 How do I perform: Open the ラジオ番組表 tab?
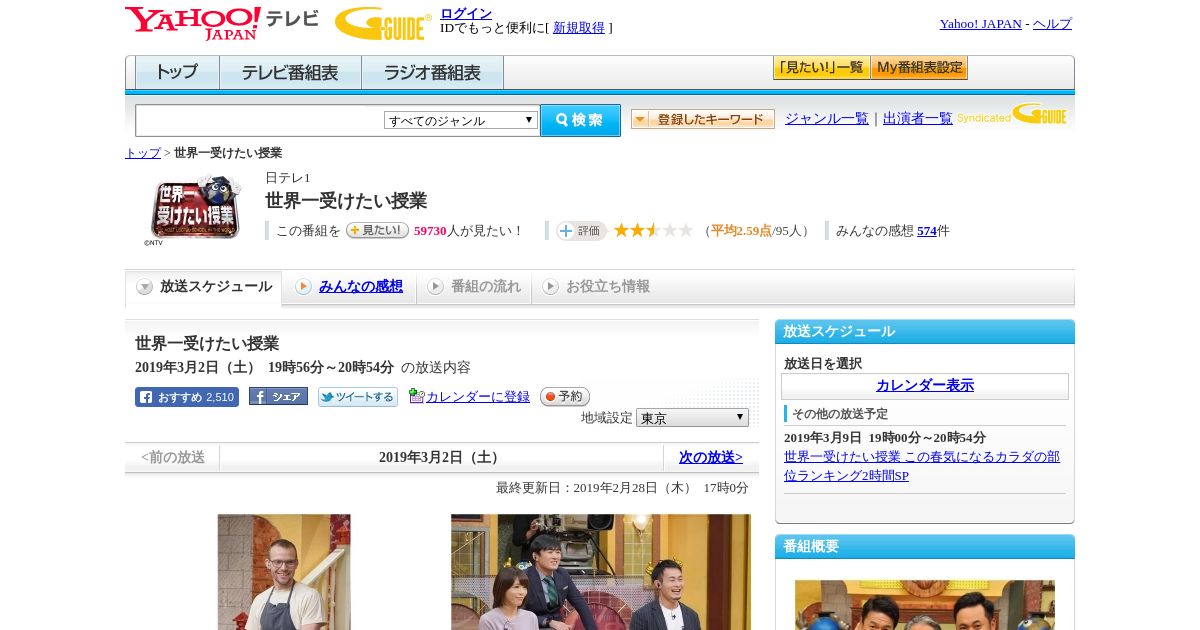(432, 73)
